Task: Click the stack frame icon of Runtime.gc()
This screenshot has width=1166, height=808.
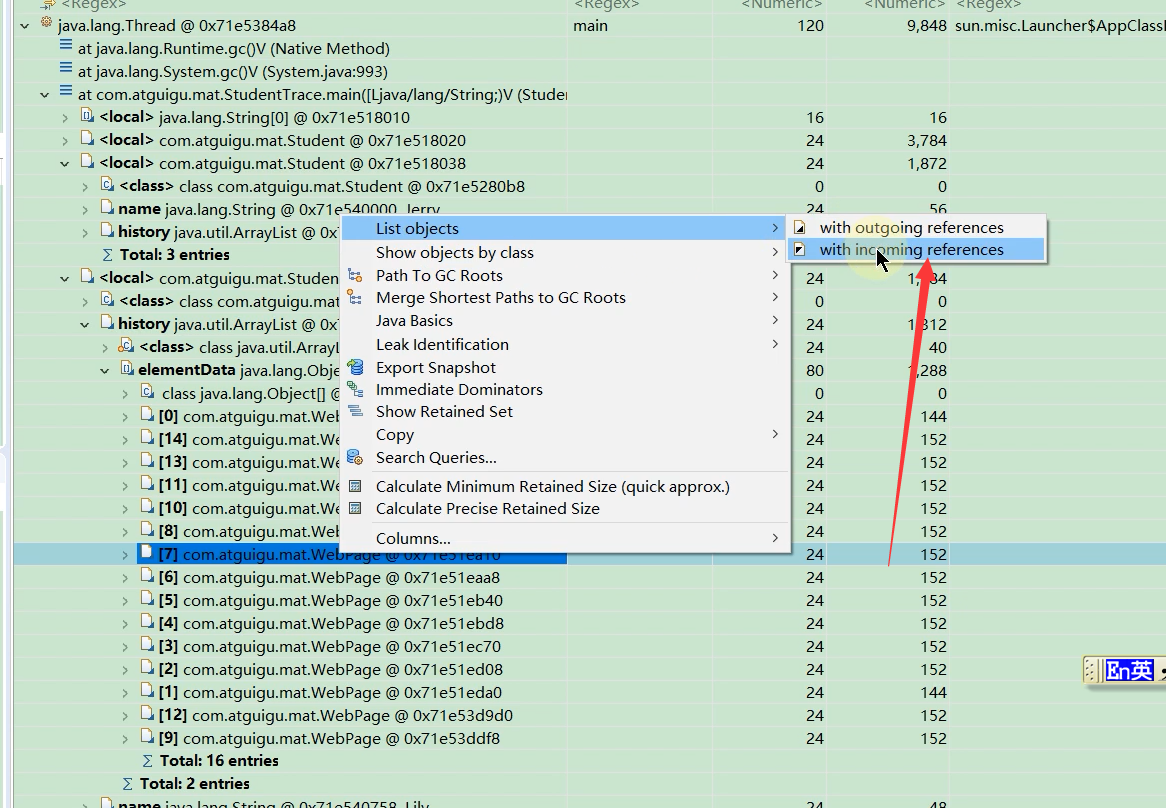Action: (66, 47)
